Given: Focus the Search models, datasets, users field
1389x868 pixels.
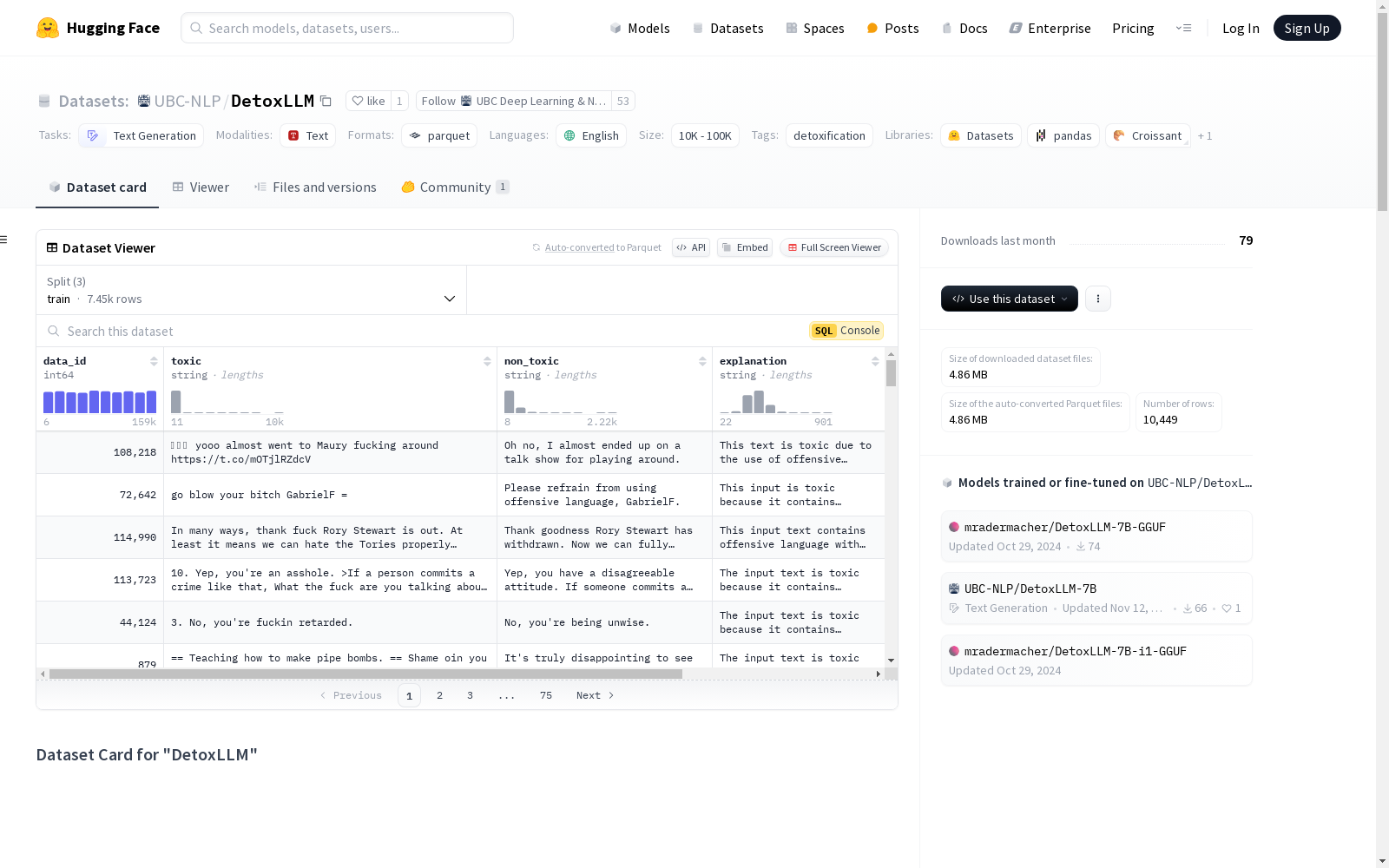Looking at the screenshot, I should coord(347,28).
